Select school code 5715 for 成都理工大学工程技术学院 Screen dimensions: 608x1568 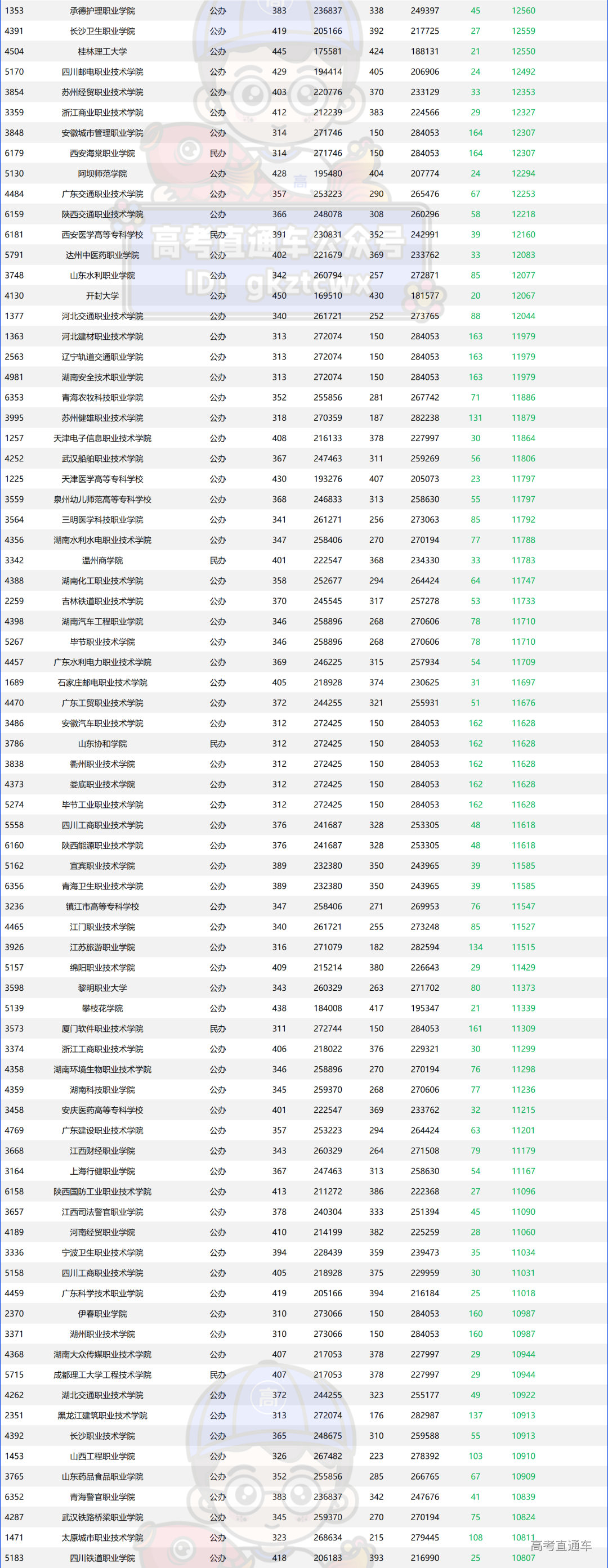pos(15,1374)
